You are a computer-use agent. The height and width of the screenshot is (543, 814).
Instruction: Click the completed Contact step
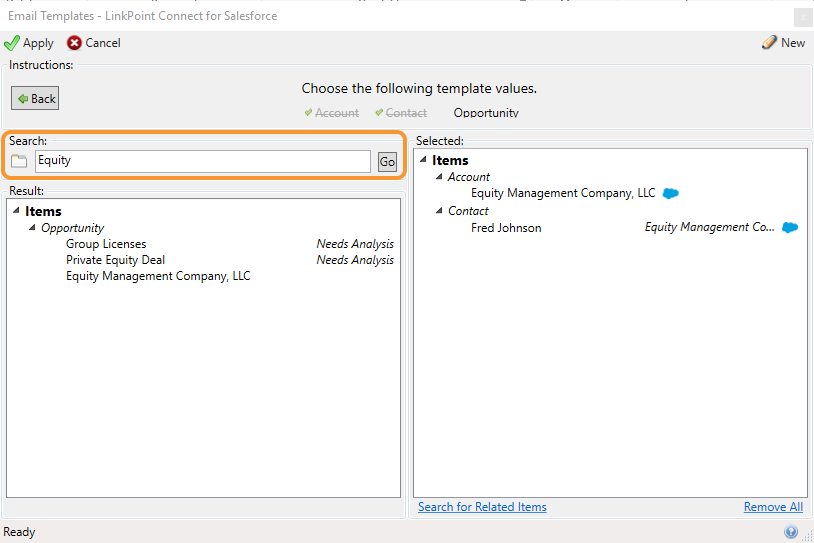(406, 113)
